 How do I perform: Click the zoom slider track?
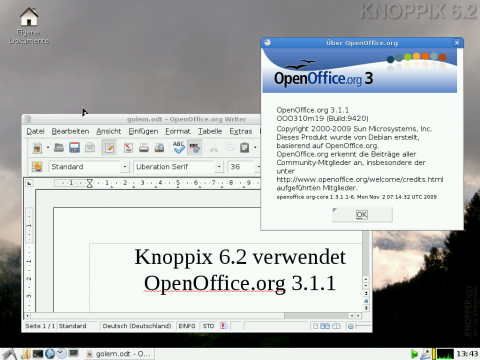363,326
